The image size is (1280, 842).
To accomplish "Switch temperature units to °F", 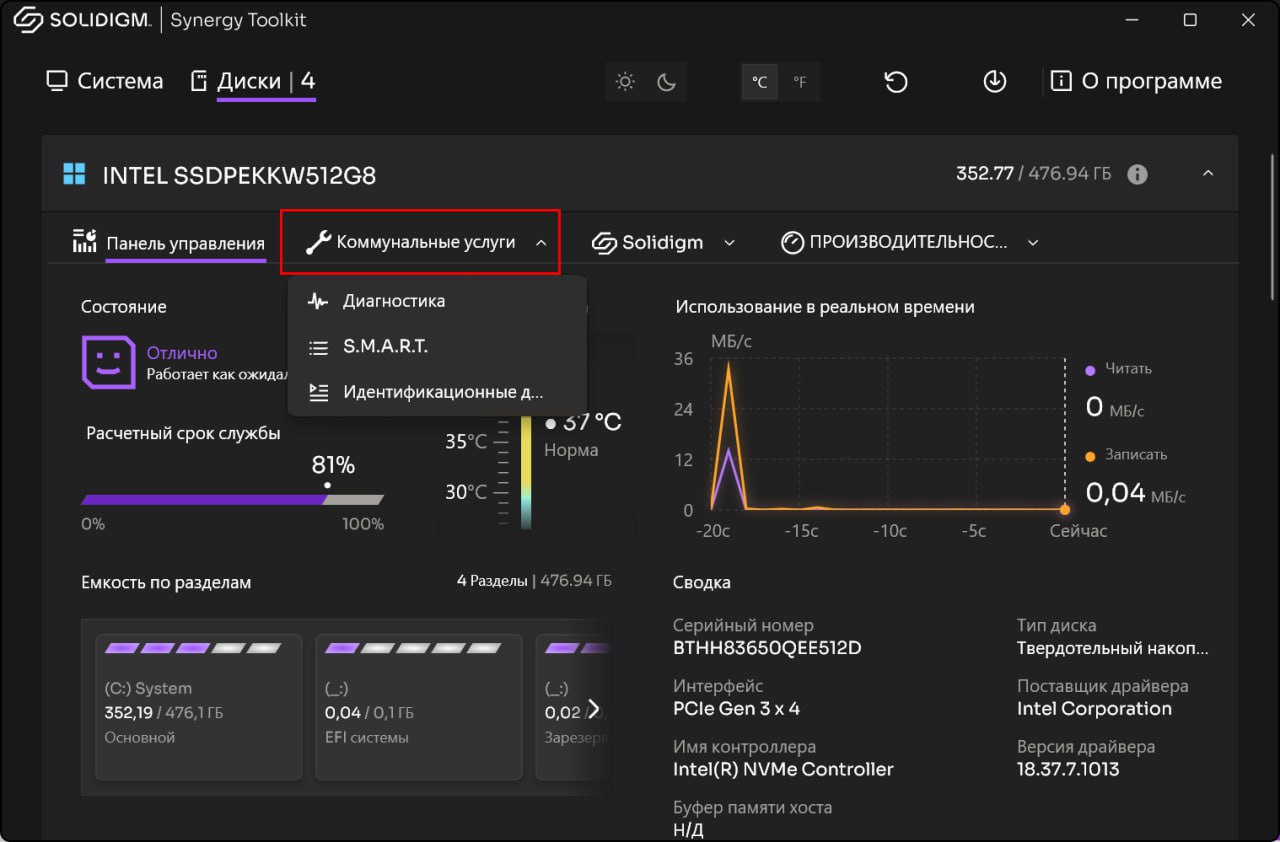I will (x=800, y=82).
